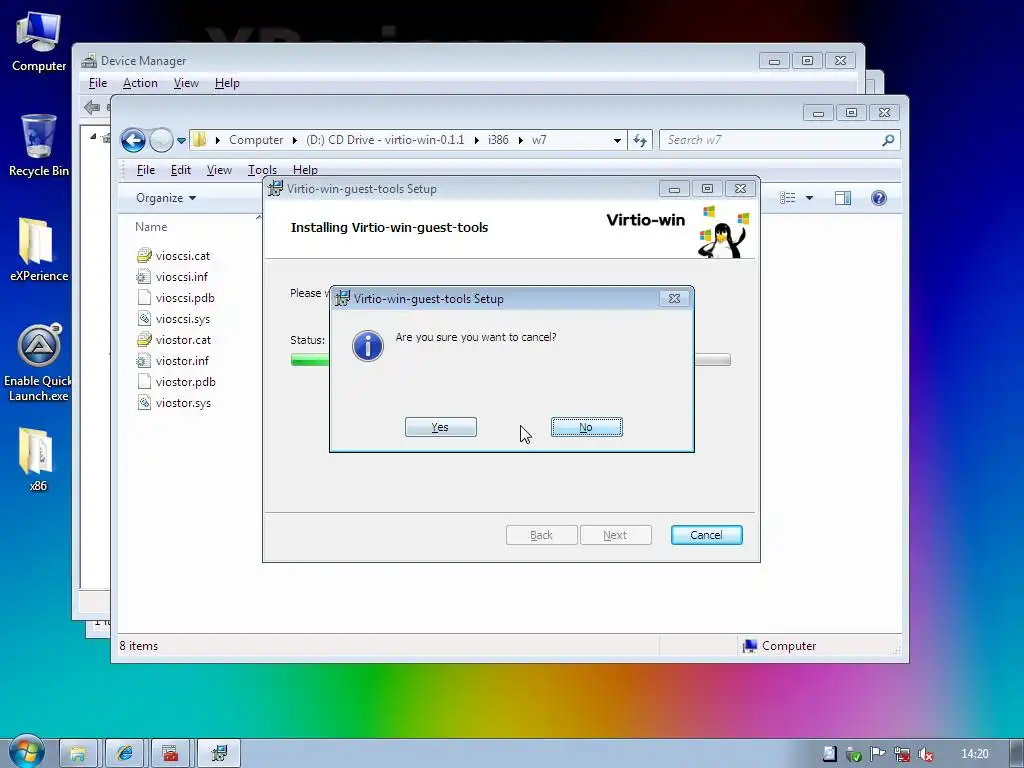
Task: Click the Forward arrow in Explorer
Action: [161, 140]
